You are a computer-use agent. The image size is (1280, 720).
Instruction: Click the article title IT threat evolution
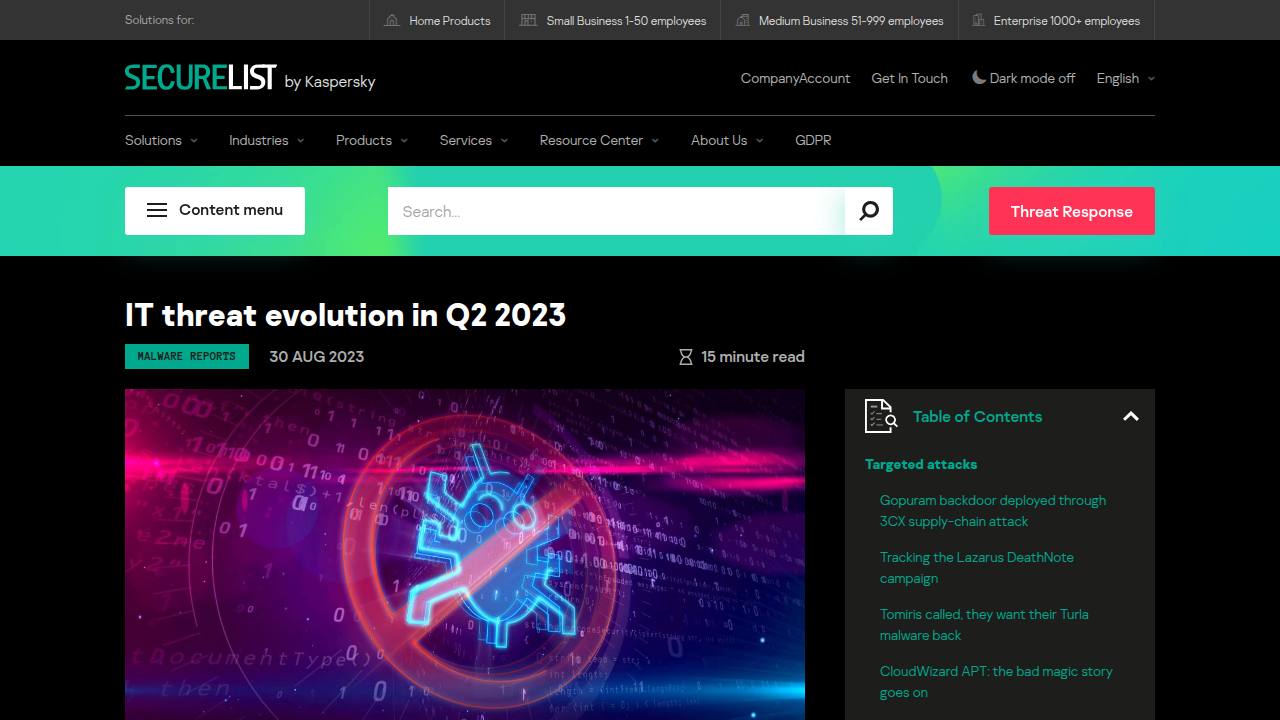346,315
